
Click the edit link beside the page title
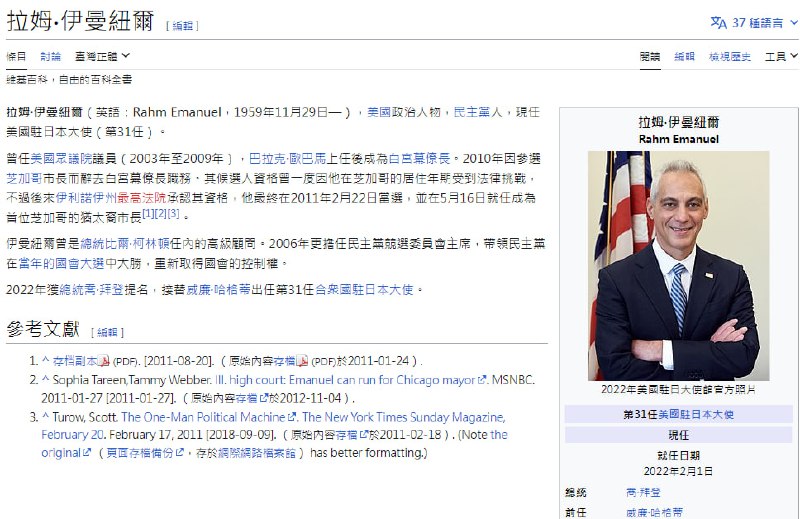tap(182, 26)
